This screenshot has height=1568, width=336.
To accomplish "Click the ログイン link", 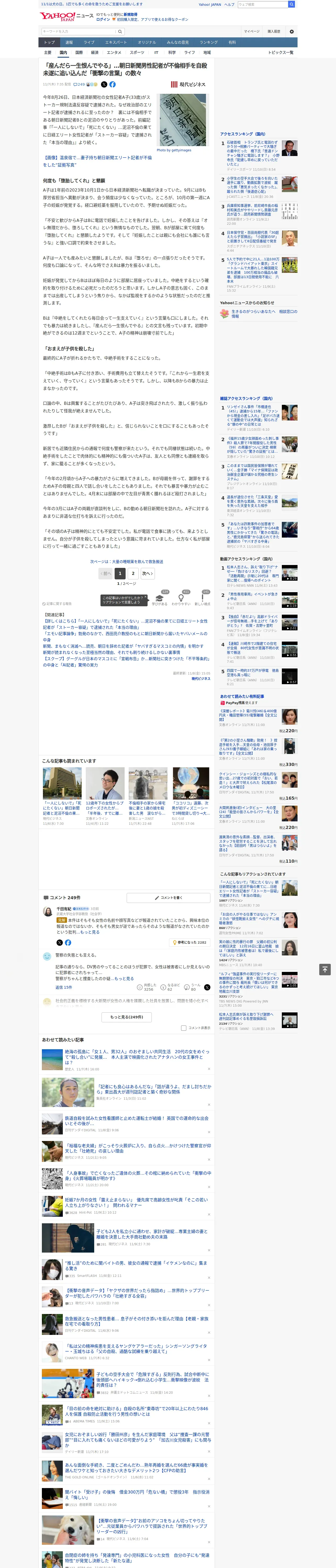I will pyautogui.click(x=103, y=20).
